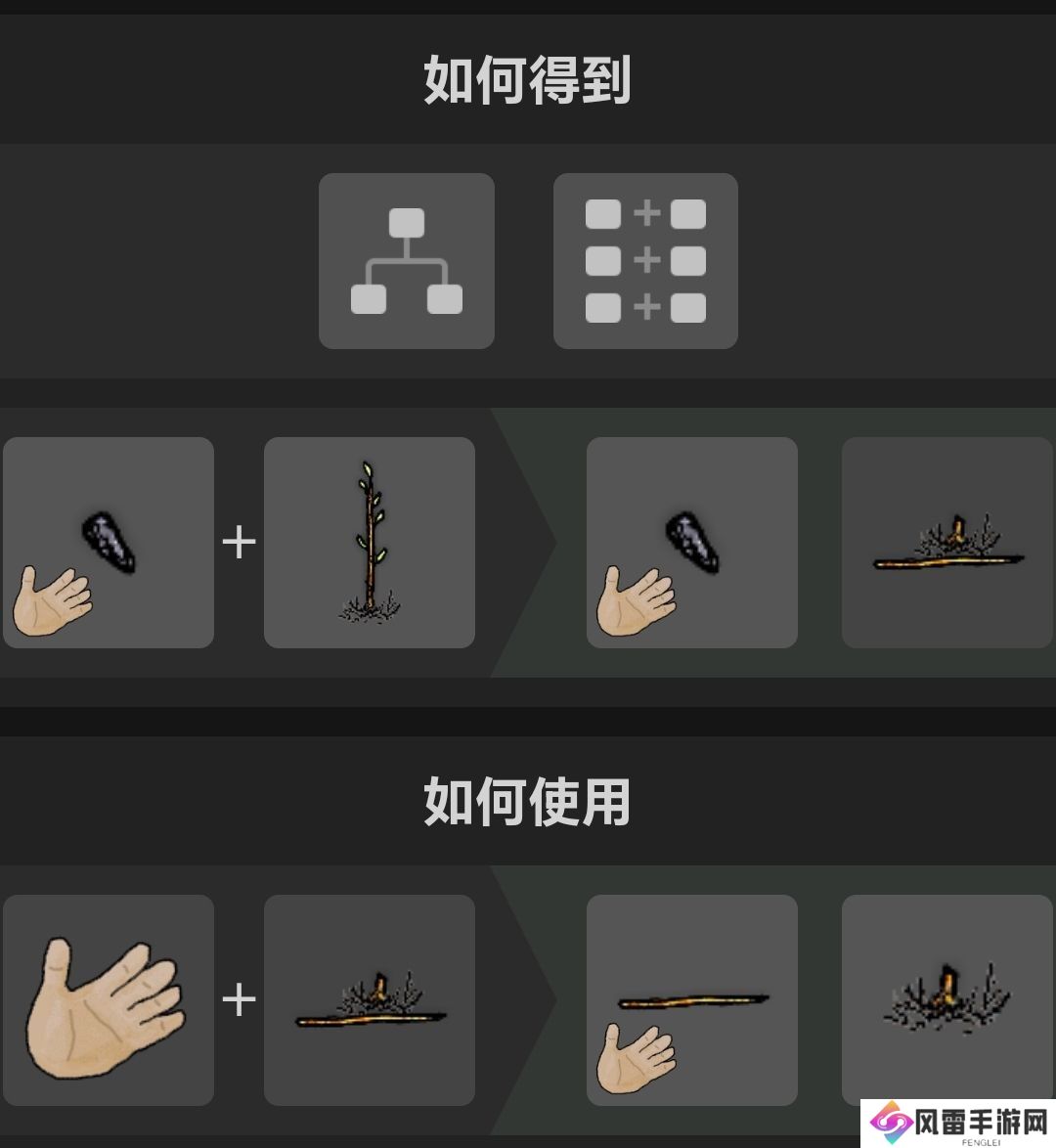Select the sharp stone result tile after arrow
The width and height of the screenshot is (1056, 1148).
point(692,543)
